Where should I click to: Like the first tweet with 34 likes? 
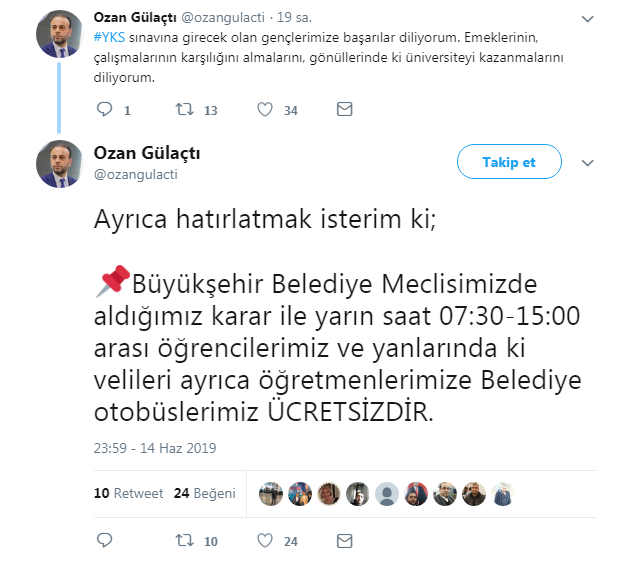tap(265, 109)
